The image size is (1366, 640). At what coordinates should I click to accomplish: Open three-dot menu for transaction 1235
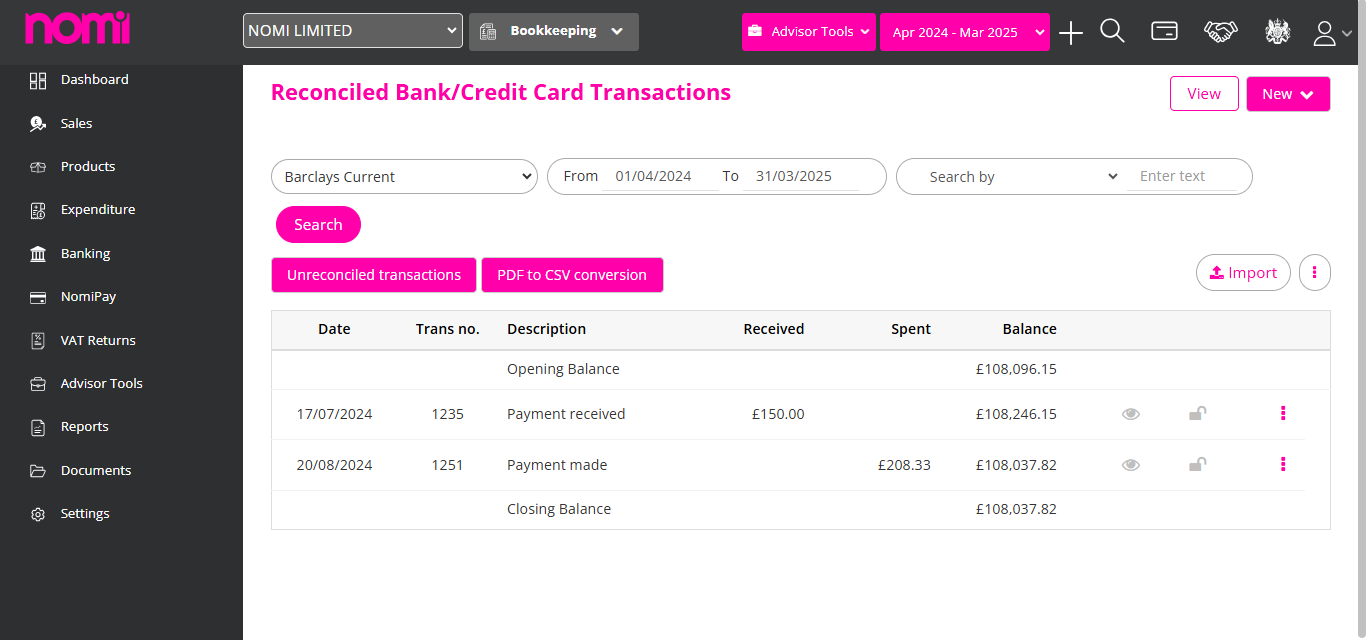tap(1283, 413)
